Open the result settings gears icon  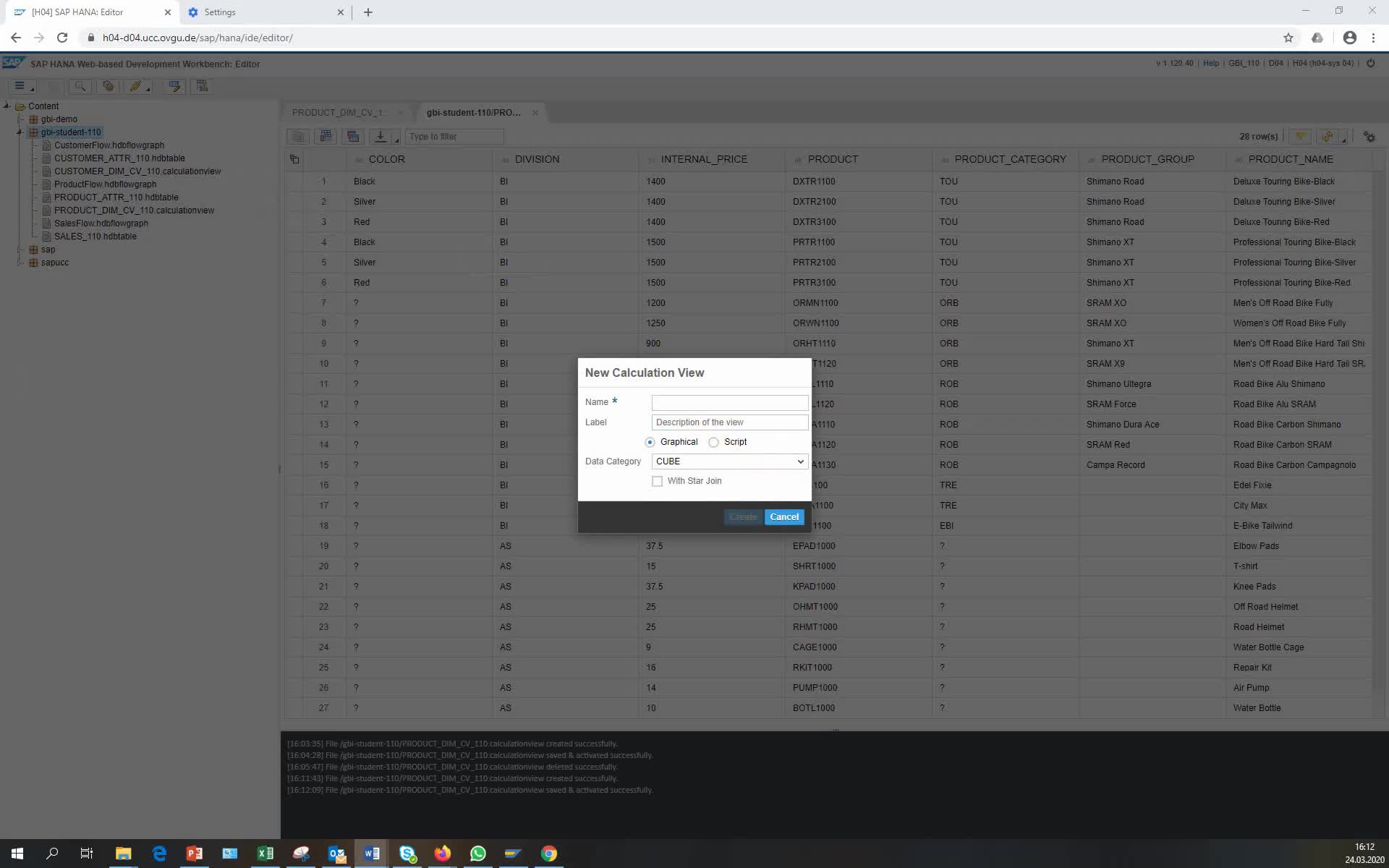(1369, 136)
